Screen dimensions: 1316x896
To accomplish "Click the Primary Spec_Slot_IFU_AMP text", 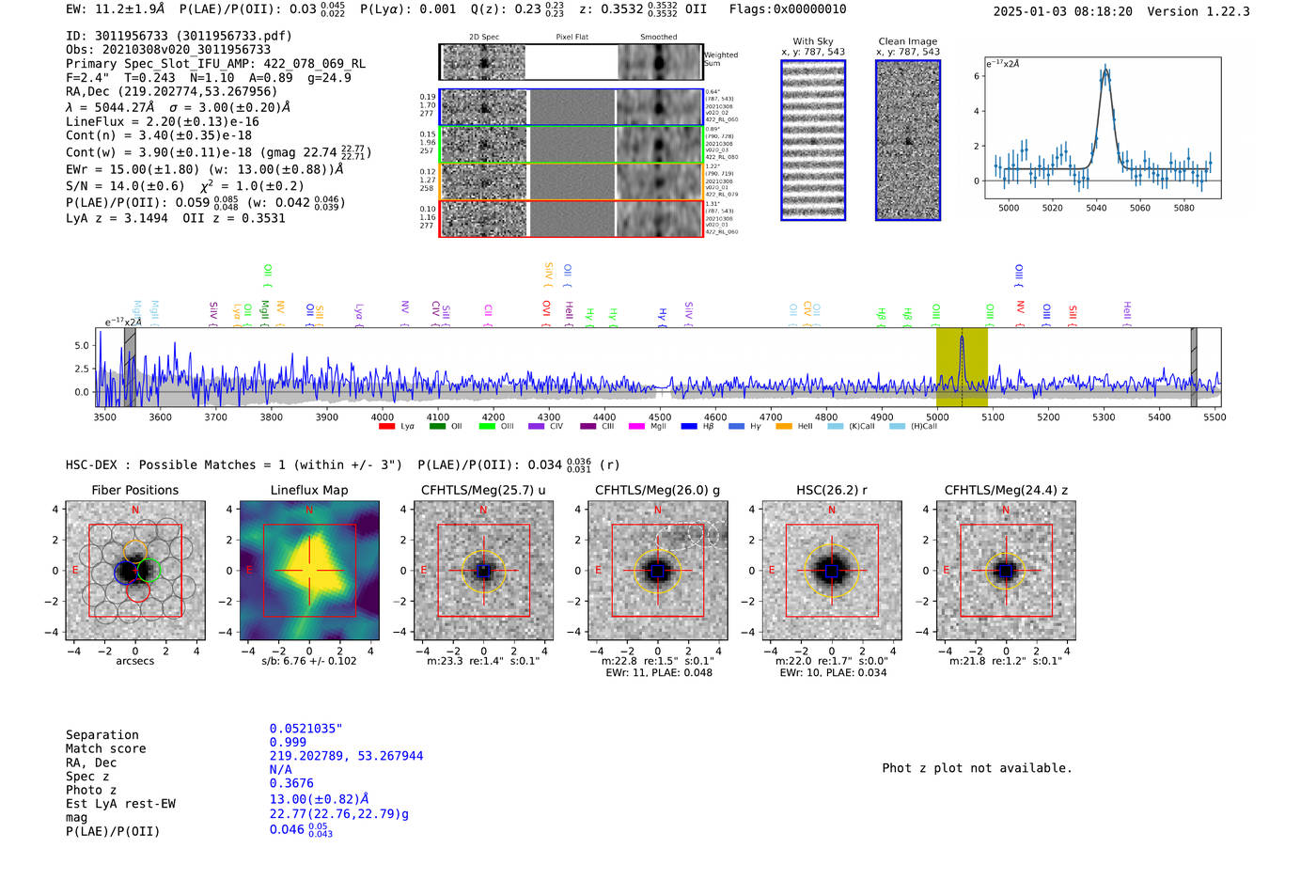I will [x=215, y=64].
